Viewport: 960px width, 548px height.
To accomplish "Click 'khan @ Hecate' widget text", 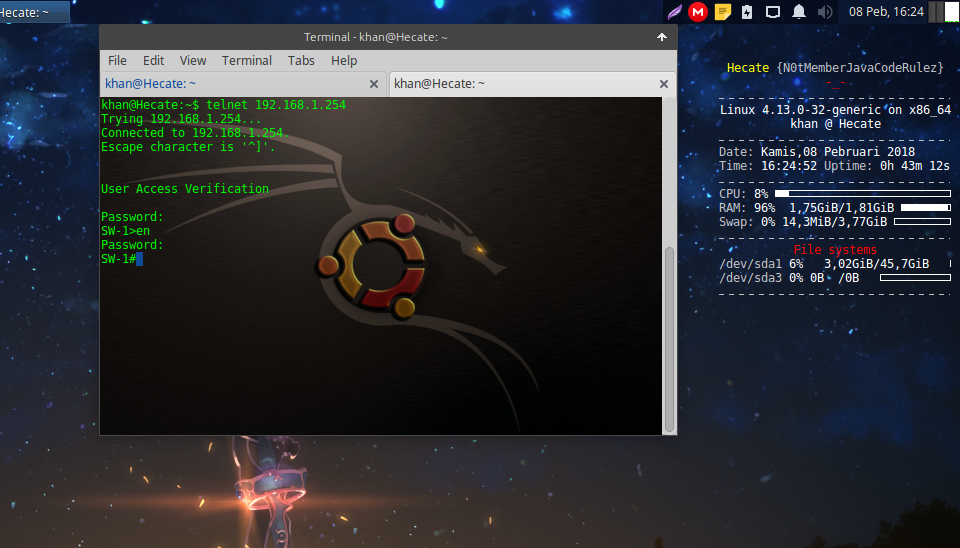I will coord(835,124).
